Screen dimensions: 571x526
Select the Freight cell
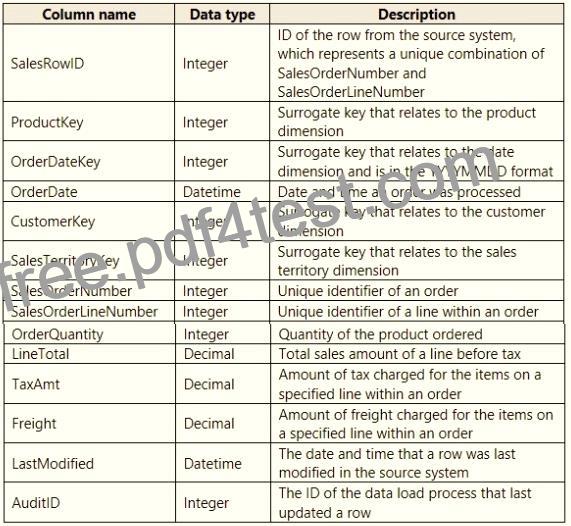click(90, 423)
